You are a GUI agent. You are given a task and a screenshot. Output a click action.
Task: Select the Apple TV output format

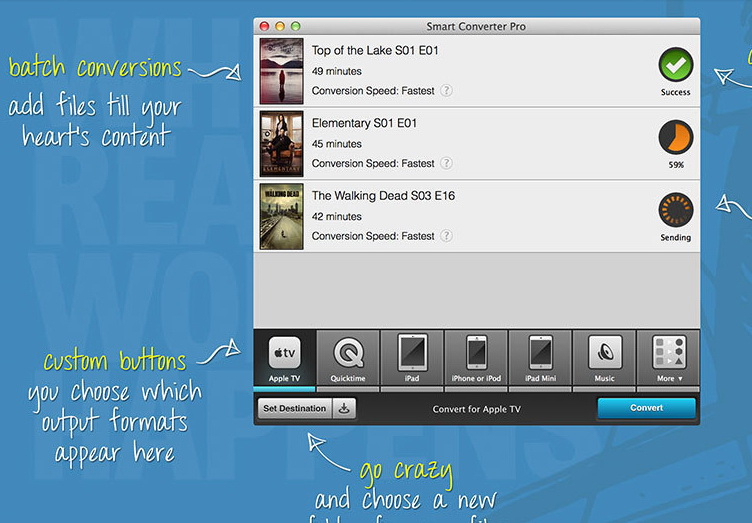point(284,360)
